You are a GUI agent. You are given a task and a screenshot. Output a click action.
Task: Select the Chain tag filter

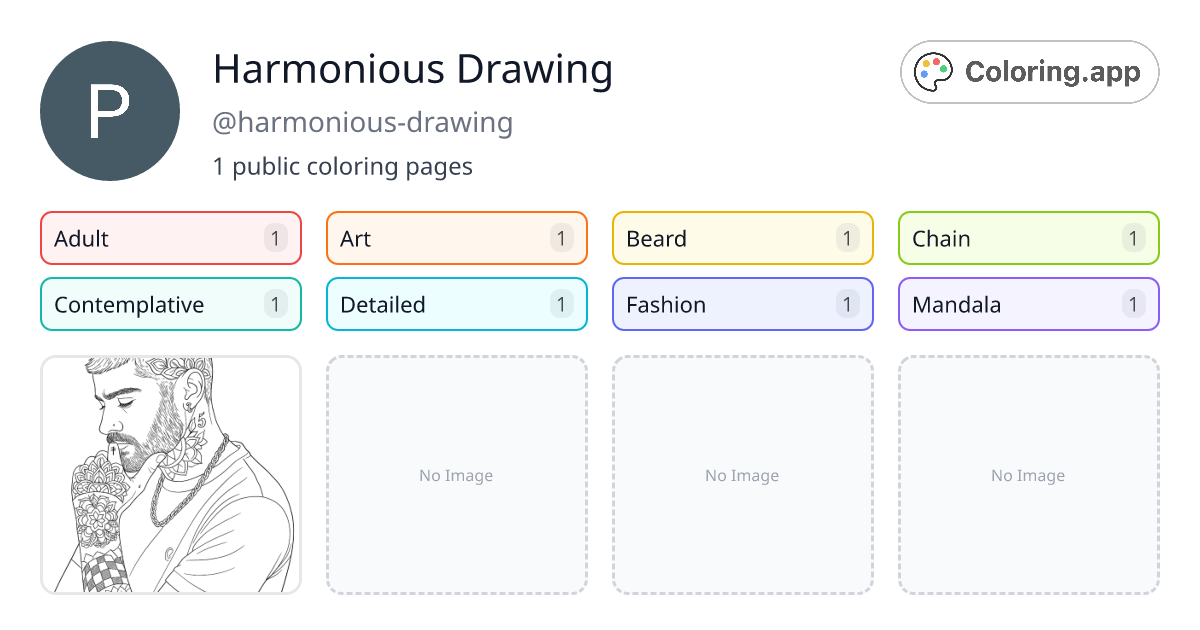[x=1028, y=238]
